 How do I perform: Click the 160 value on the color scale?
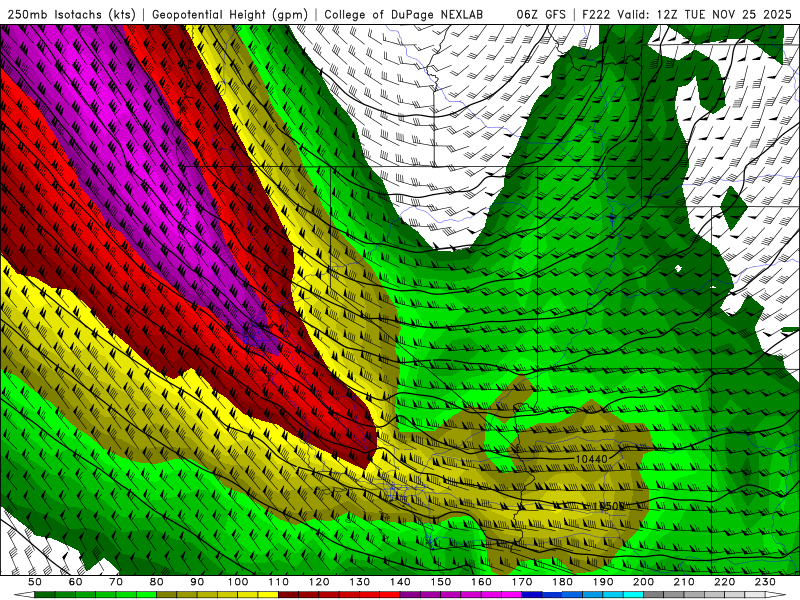[x=481, y=582]
